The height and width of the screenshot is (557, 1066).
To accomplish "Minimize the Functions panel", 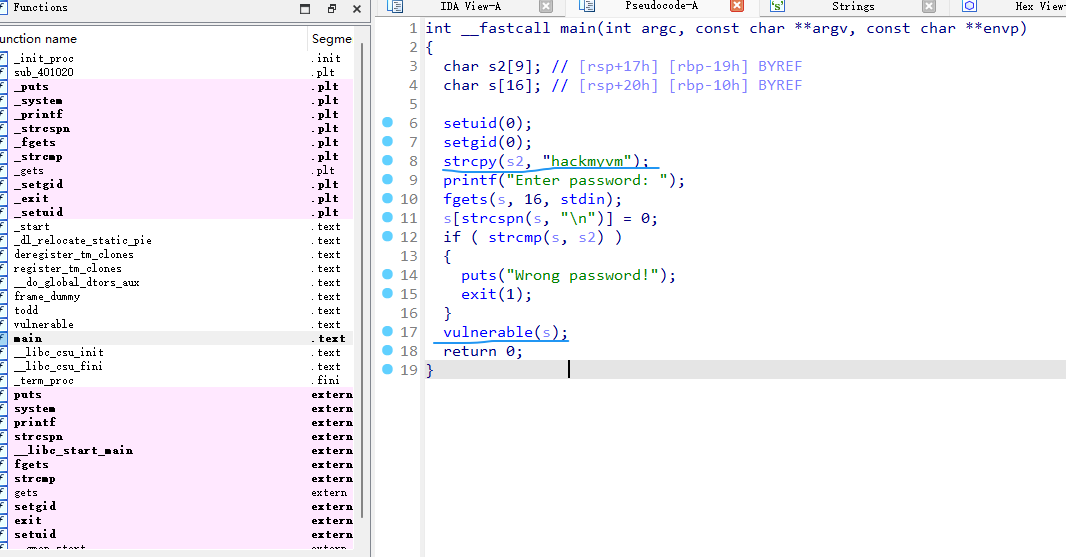I will (x=305, y=8).
